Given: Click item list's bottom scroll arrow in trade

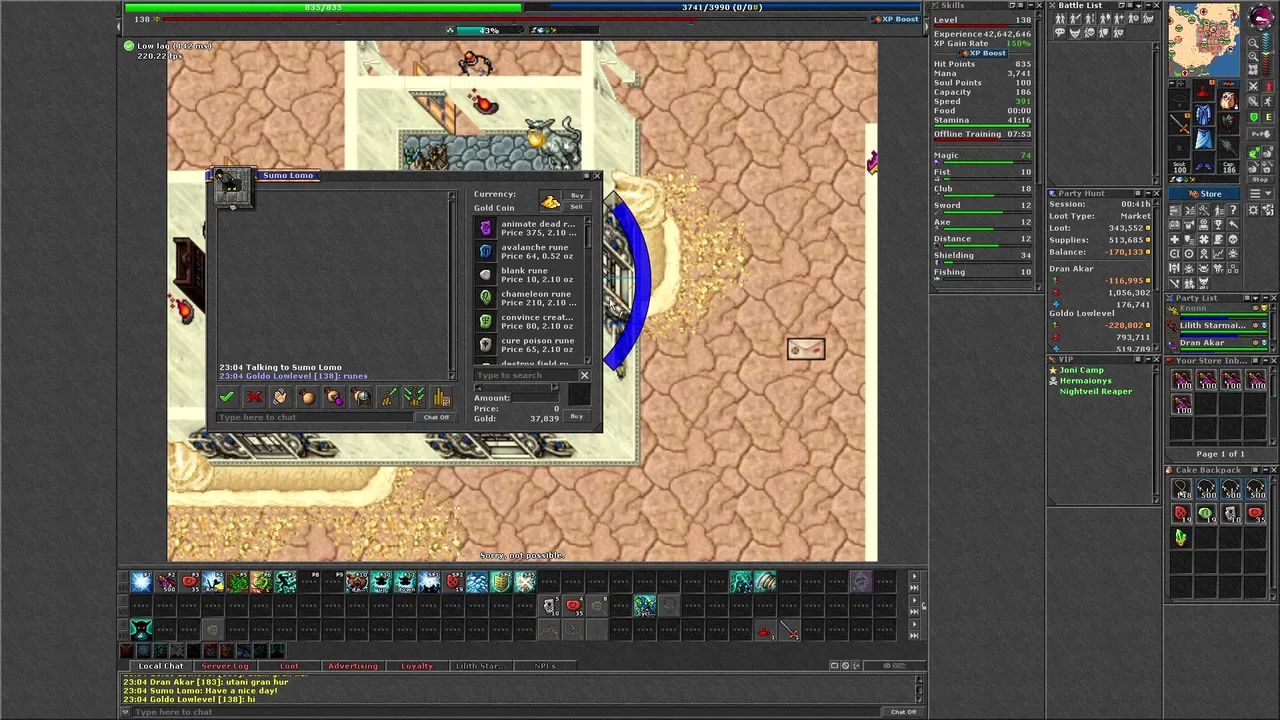Looking at the screenshot, I should (x=588, y=360).
